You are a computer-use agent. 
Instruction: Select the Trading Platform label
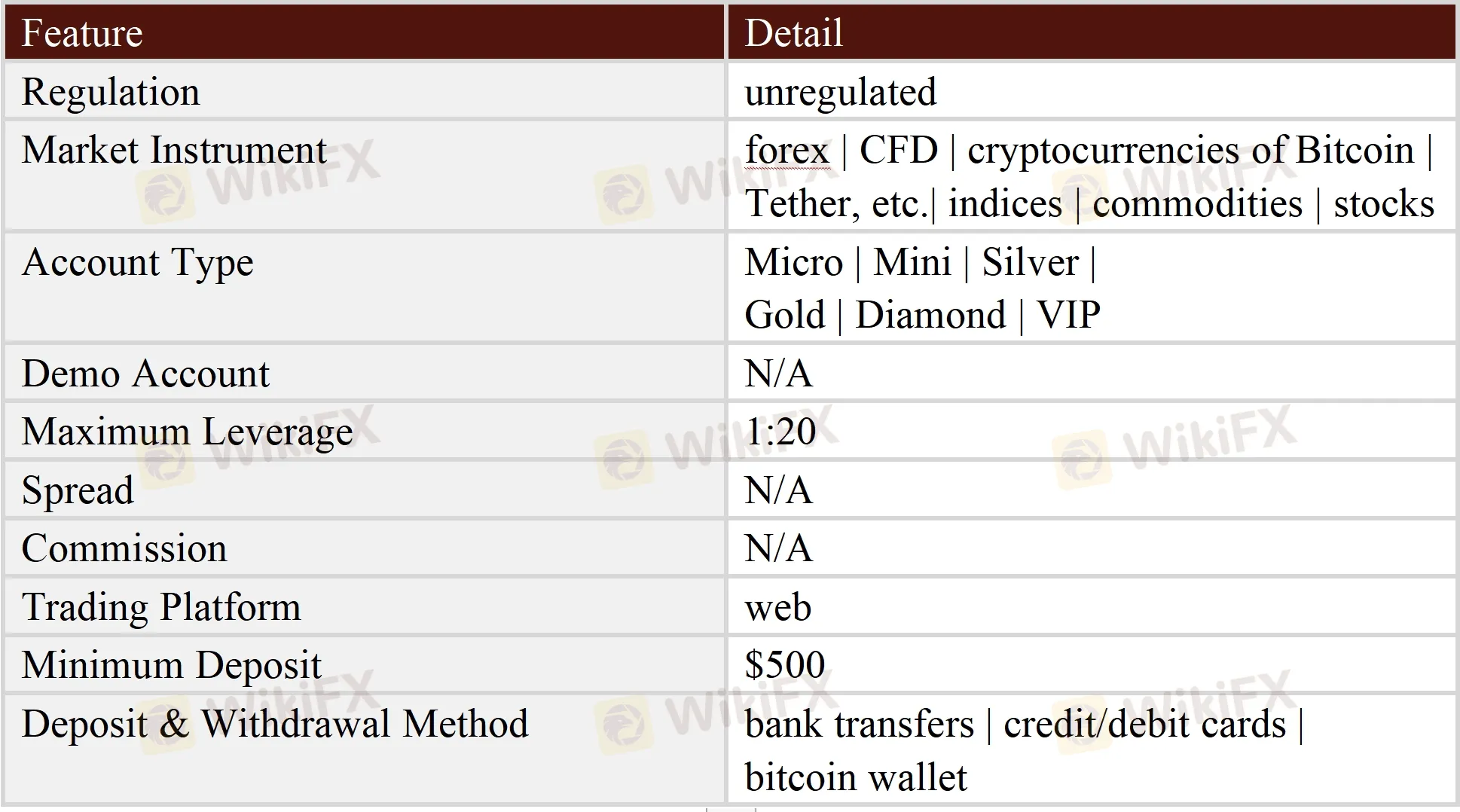point(161,607)
